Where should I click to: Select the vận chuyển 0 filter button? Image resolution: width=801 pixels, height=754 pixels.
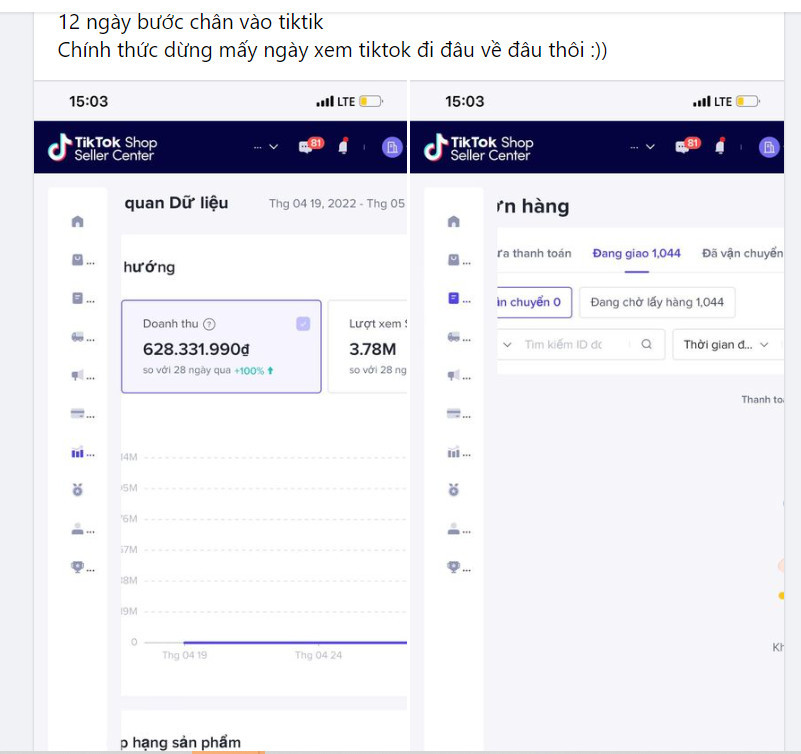click(534, 302)
